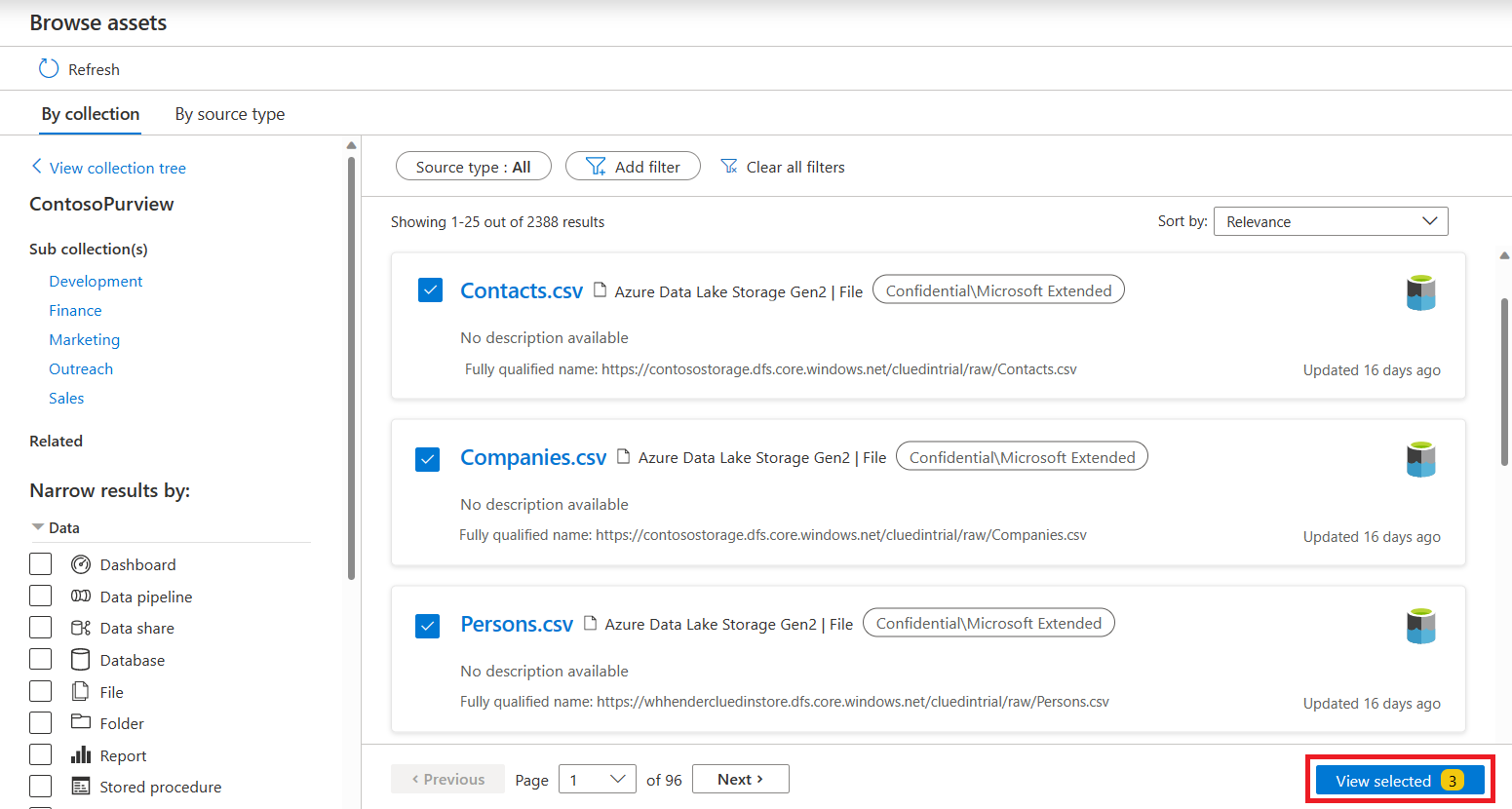The image size is (1512, 809).
Task: Open the Contacts.csv asset
Action: point(522,290)
